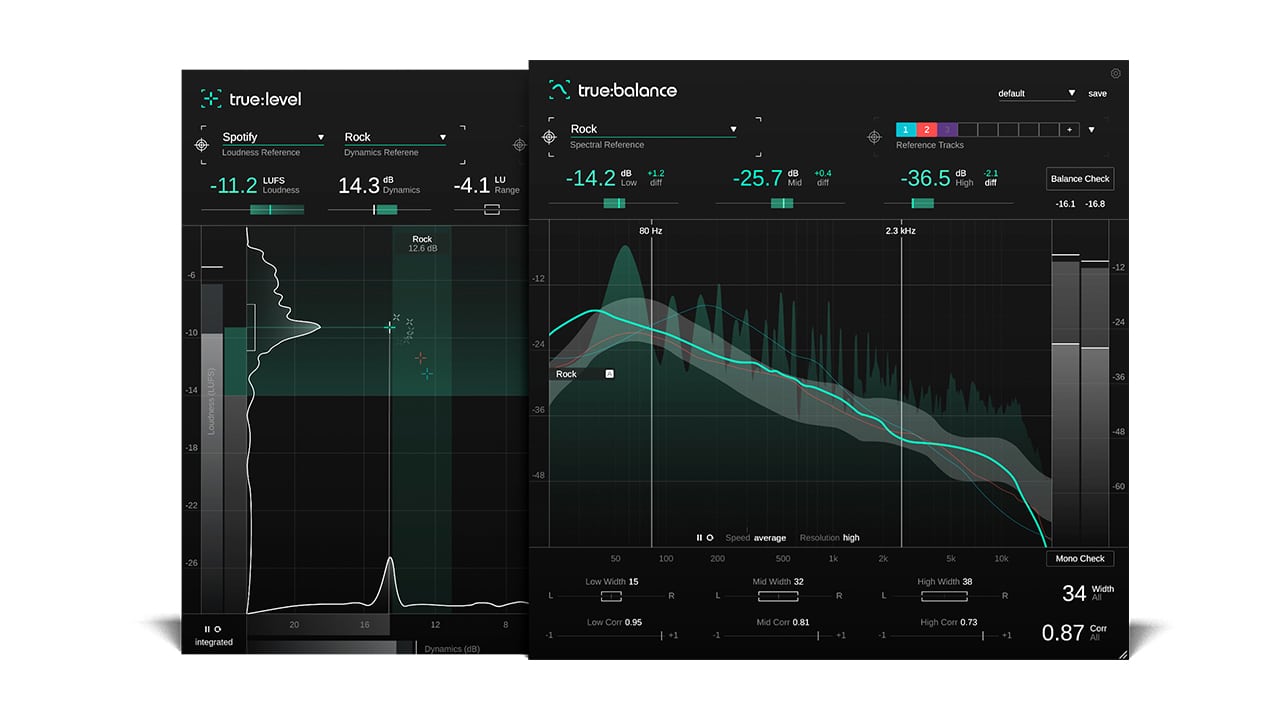Toggle the integrated mode in true:level
The width and height of the screenshot is (1280, 720).
pyautogui.click(x=214, y=642)
